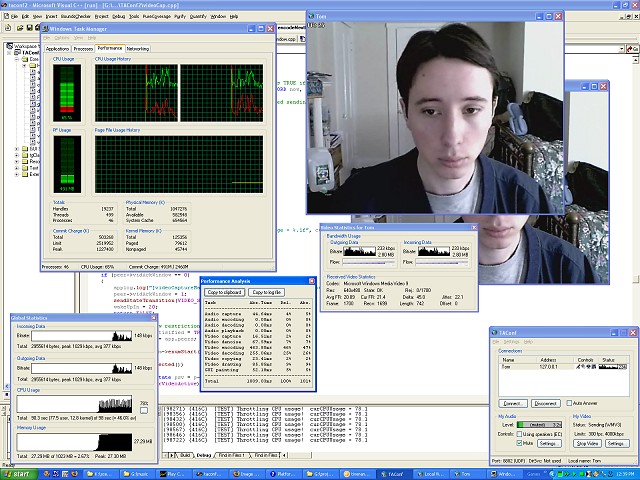Click the TAConf window title icon
This screenshot has height=480, width=640.
coord(495,333)
